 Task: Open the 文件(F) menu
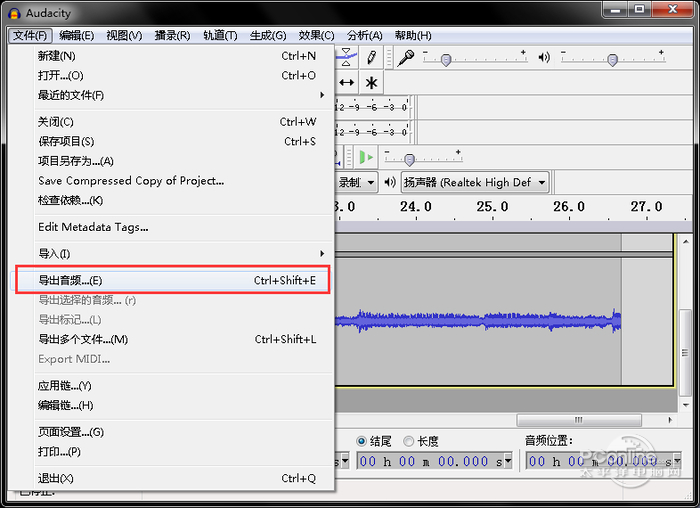point(30,35)
